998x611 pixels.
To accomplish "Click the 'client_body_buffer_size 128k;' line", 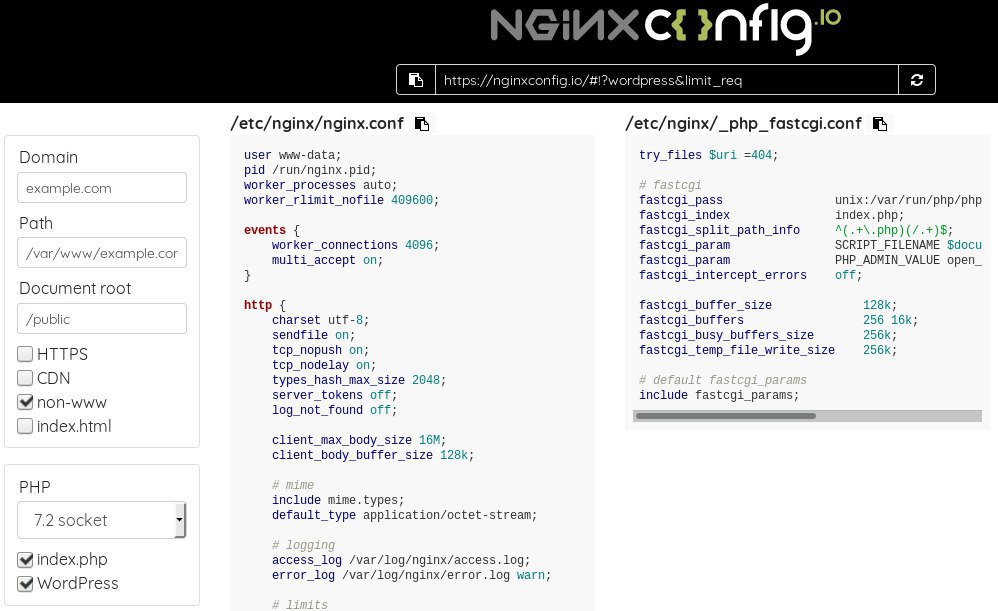I will [x=372, y=455].
